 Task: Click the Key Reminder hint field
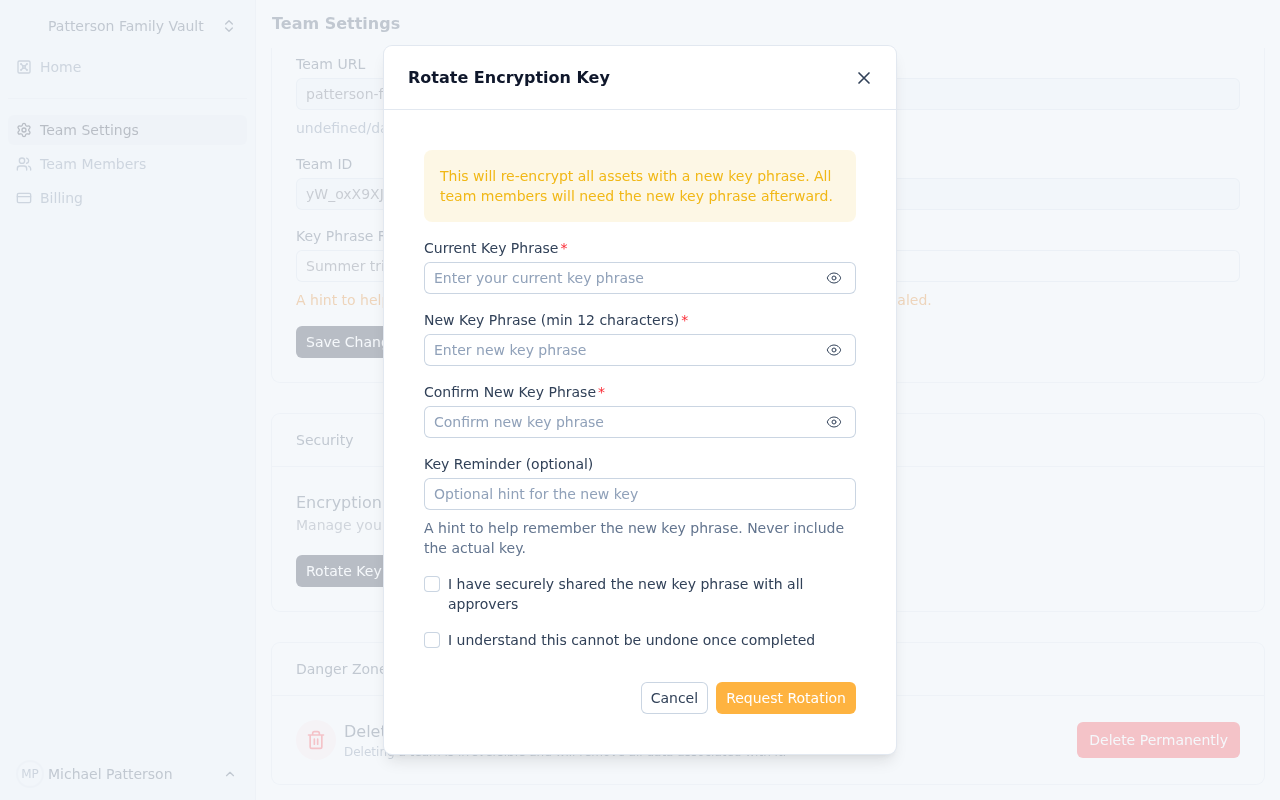(x=640, y=494)
